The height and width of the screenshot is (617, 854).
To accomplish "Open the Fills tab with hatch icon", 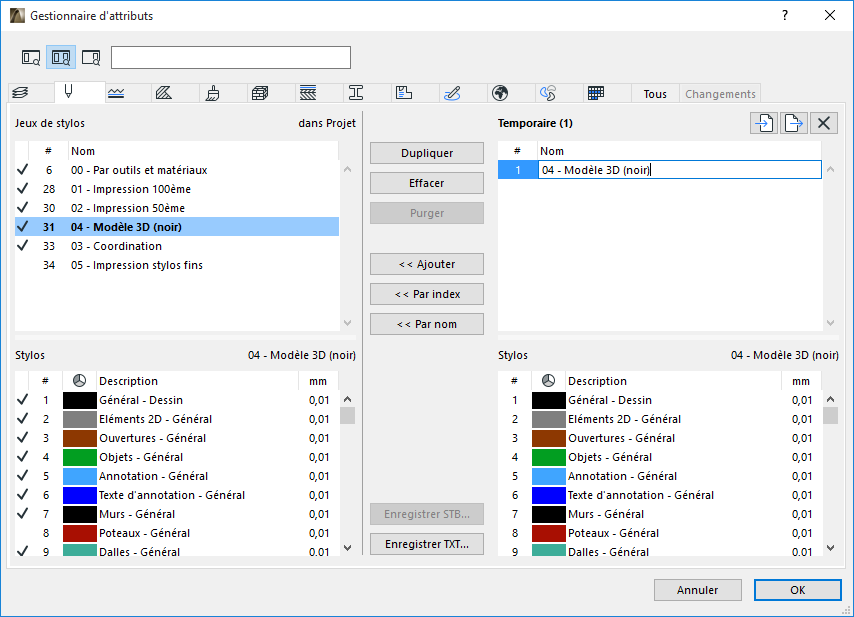I will coord(164,93).
